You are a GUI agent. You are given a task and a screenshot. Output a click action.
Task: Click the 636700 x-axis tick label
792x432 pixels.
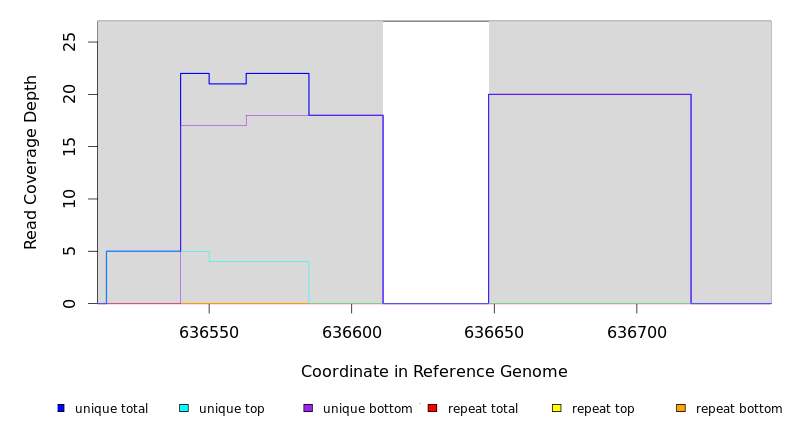point(637,331)
